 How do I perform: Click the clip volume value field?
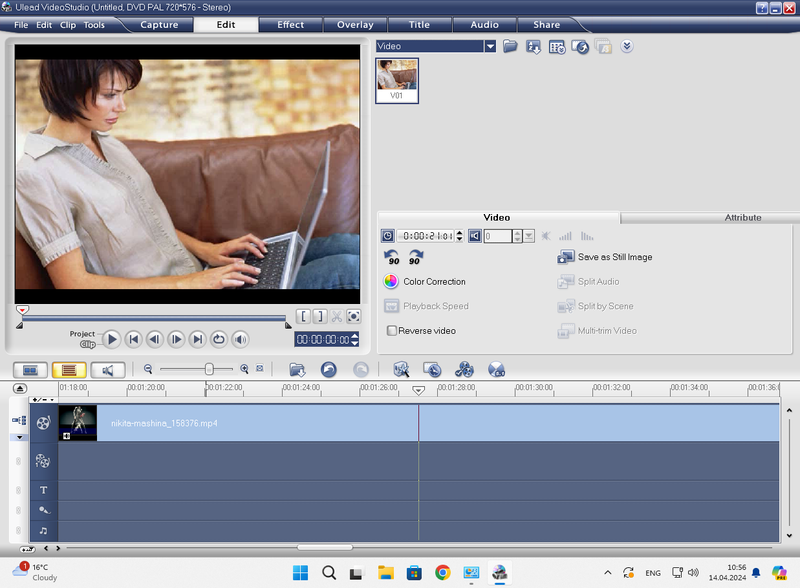(498, 236)
